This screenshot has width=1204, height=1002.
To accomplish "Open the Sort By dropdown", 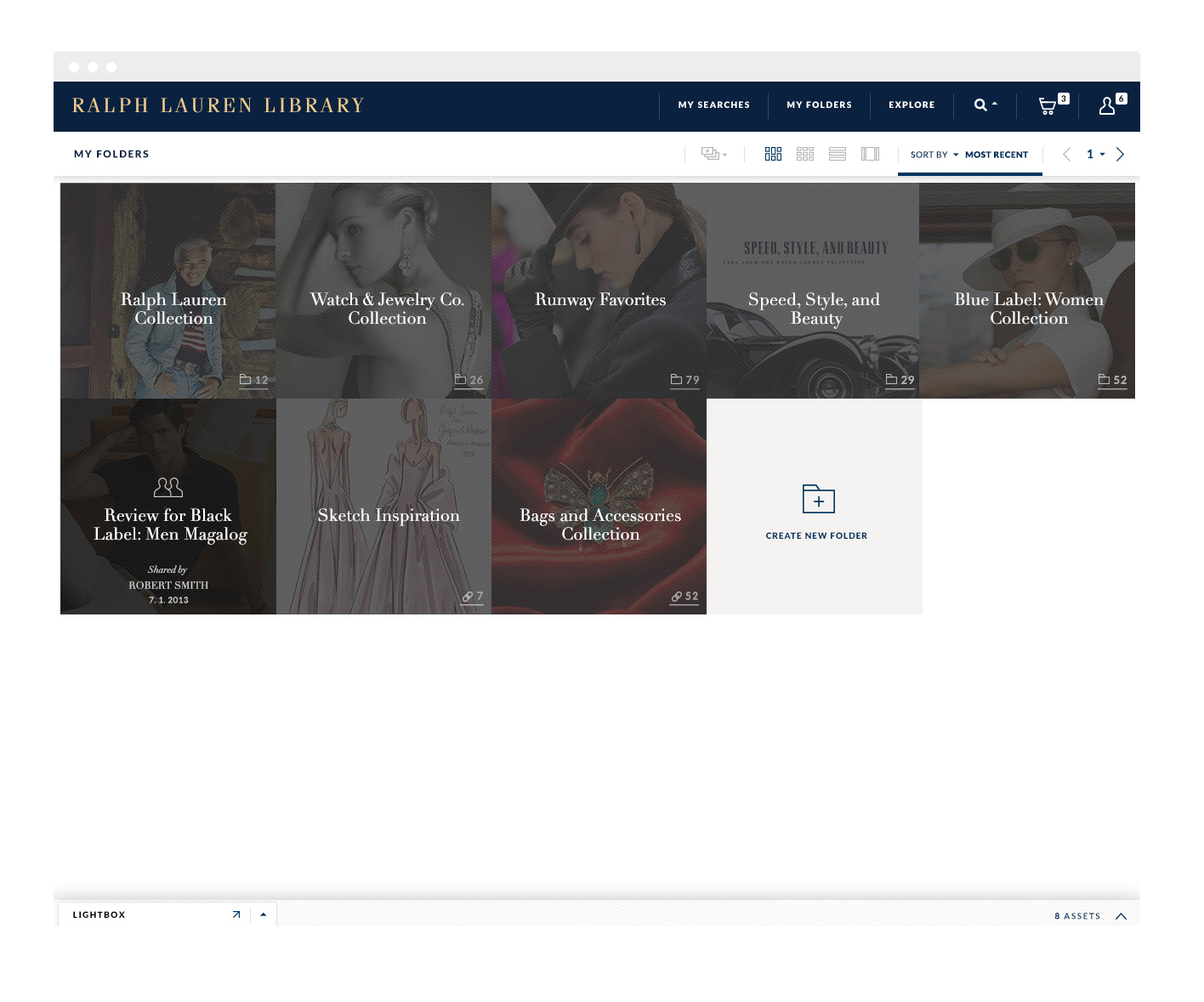I will 934,155.
